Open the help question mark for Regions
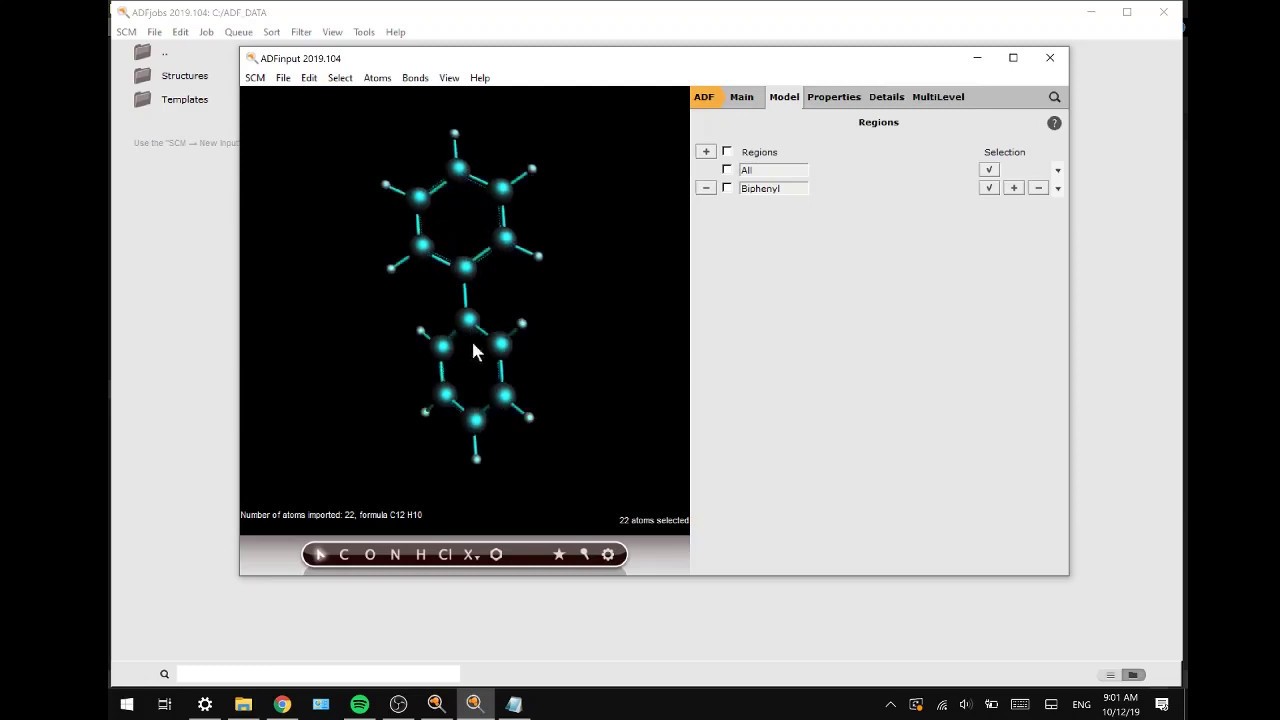The image size is (1280, 720). click(x=1054, y=123)
